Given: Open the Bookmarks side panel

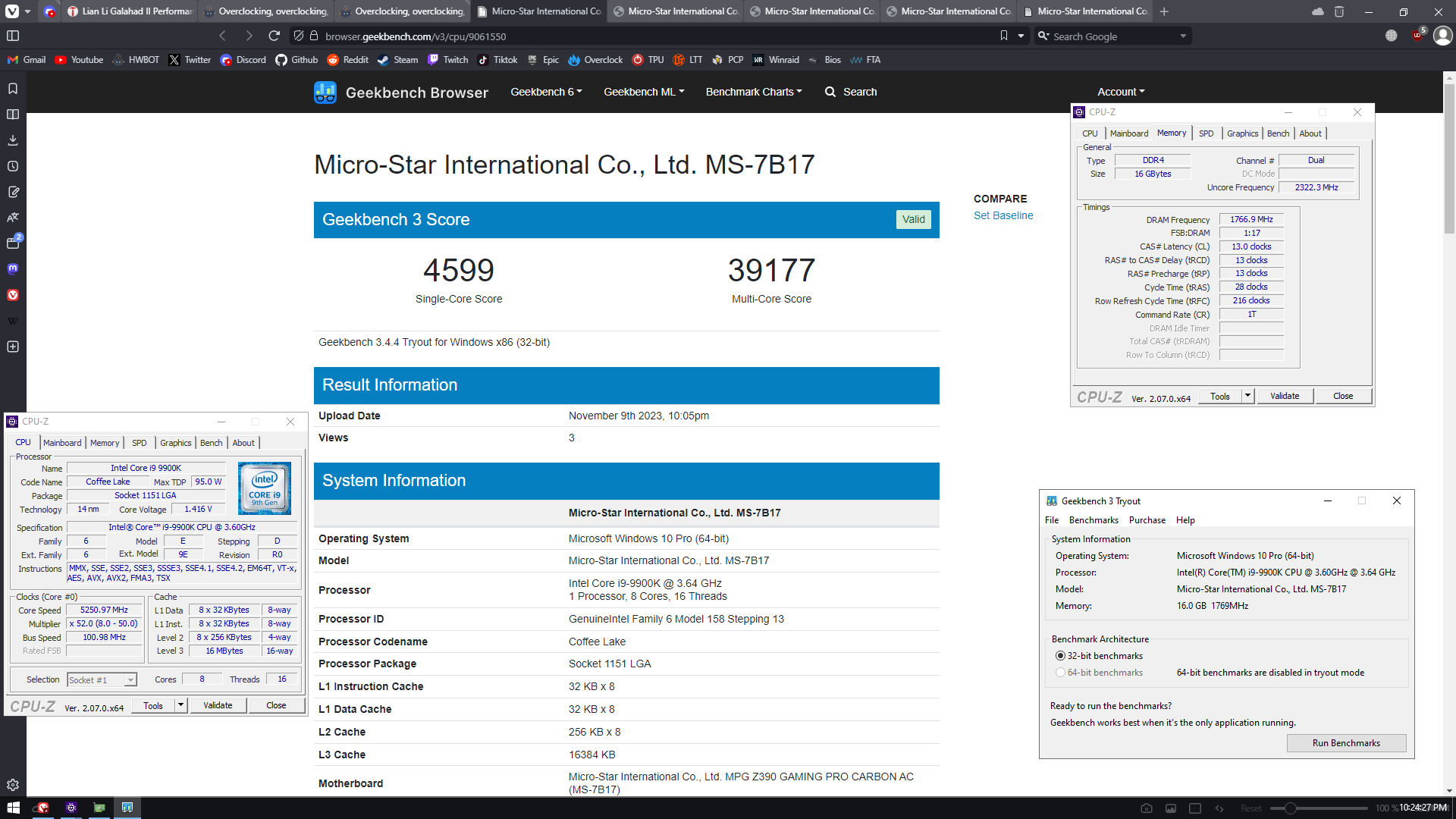Looking at the screenshot, I should pos(13,89).
